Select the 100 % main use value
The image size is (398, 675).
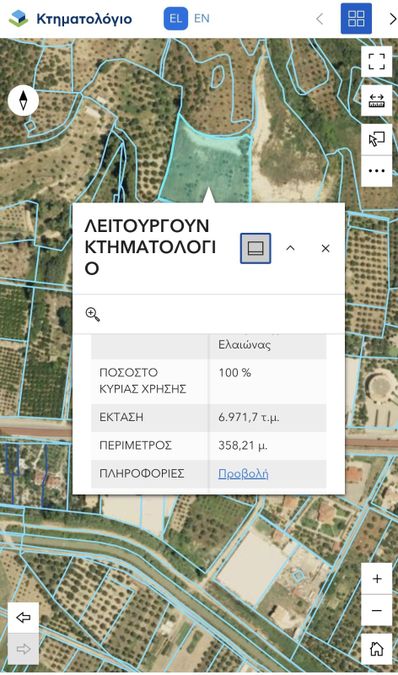pos(234,372)
